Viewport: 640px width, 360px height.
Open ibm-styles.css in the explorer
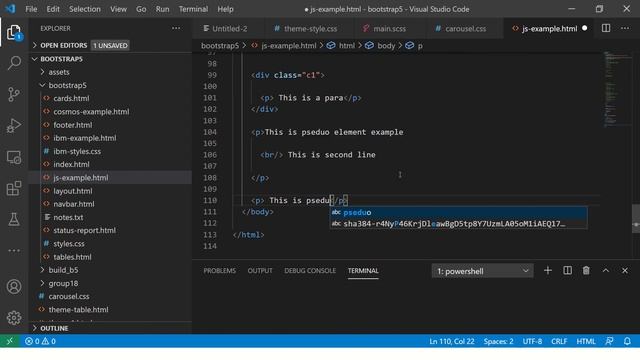(x=77, y=151)
